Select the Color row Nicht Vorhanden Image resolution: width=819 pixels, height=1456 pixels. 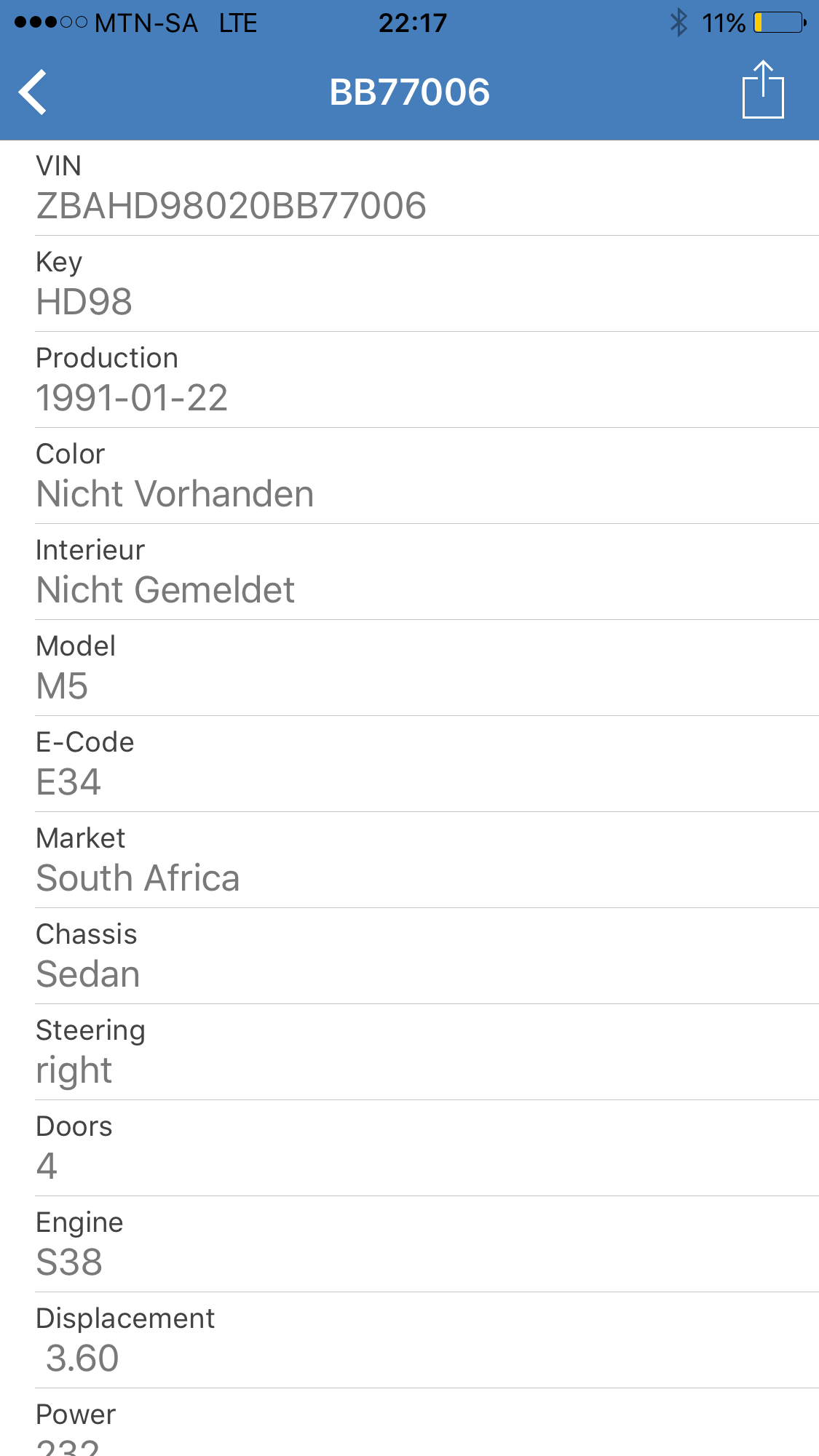tap(409, 476)
